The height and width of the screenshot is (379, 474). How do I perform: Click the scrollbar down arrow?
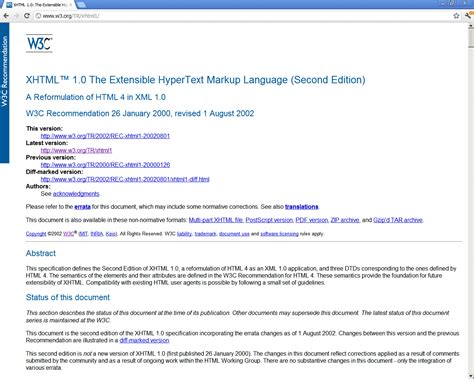click(471, 376)
